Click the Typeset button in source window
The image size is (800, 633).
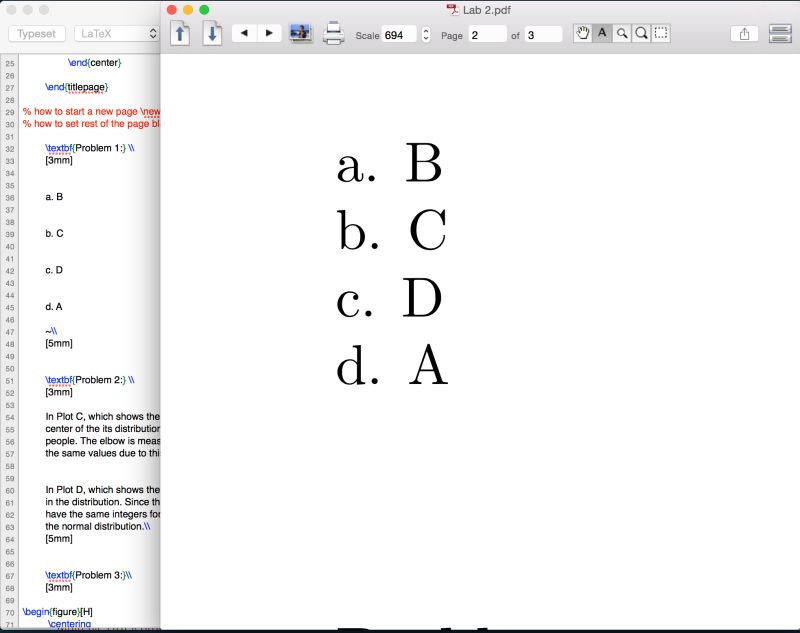click(x=36, y=34)
